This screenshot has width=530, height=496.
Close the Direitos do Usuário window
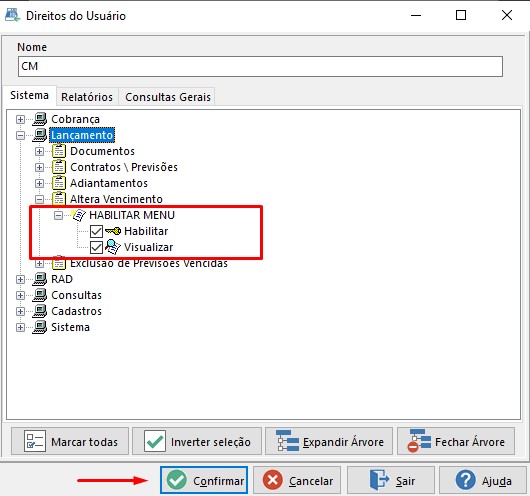point(507,15)
